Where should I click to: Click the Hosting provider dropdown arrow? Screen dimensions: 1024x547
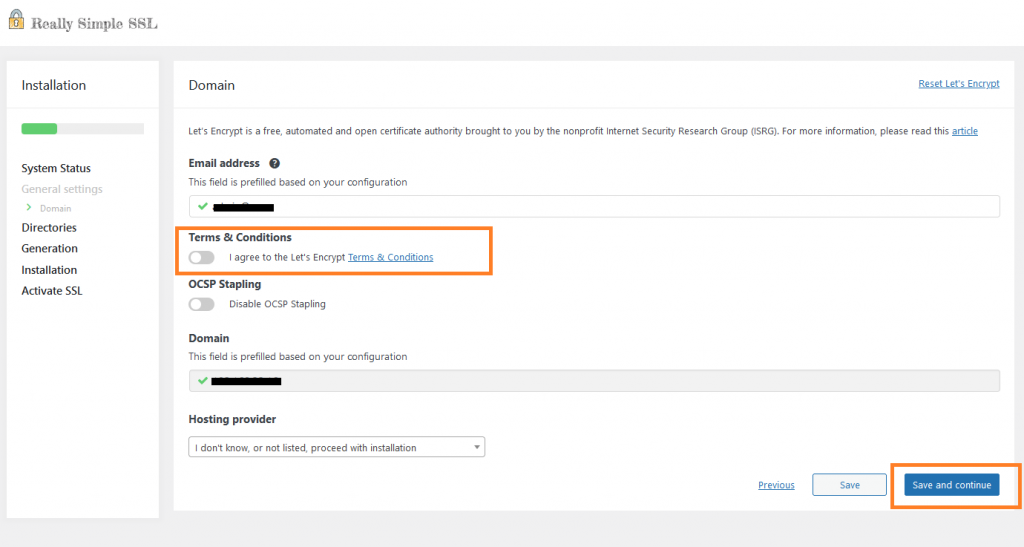476,447
